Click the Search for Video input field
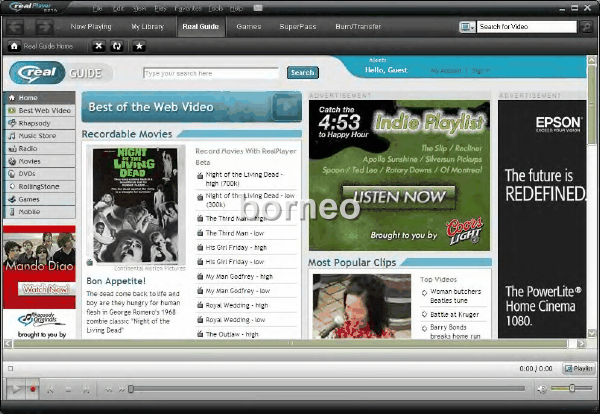Image resolution: width=600 pixels, height=414 pixels. click(527, 26)
